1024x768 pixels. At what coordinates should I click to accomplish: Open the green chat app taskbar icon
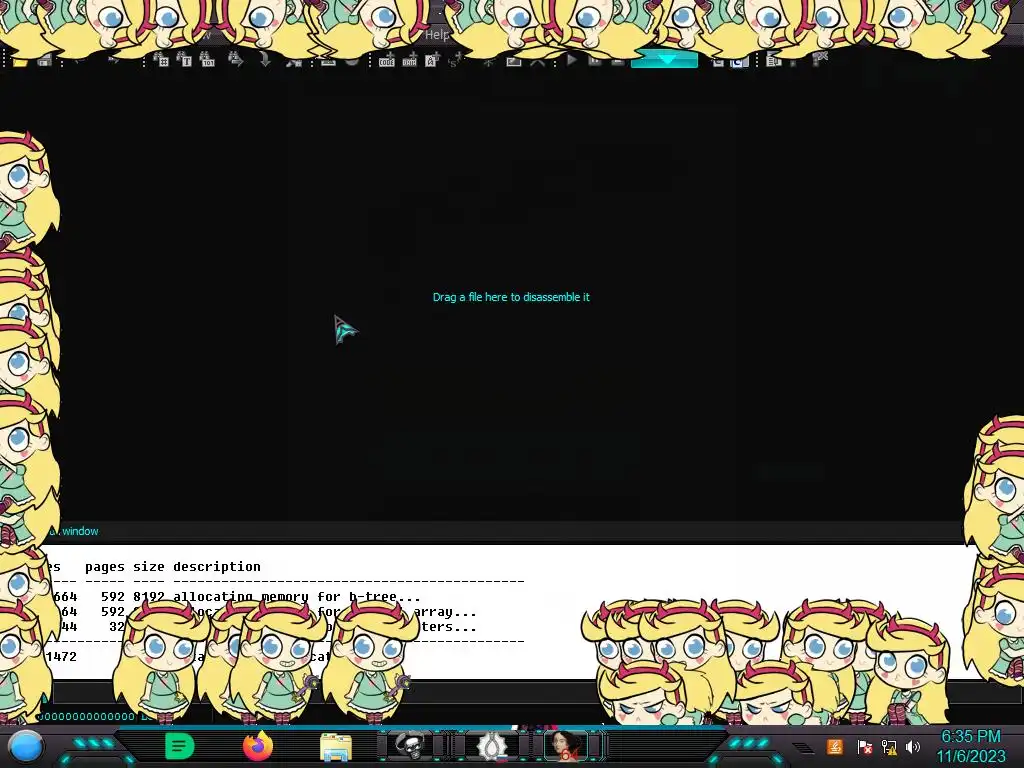tap(180, 746)
